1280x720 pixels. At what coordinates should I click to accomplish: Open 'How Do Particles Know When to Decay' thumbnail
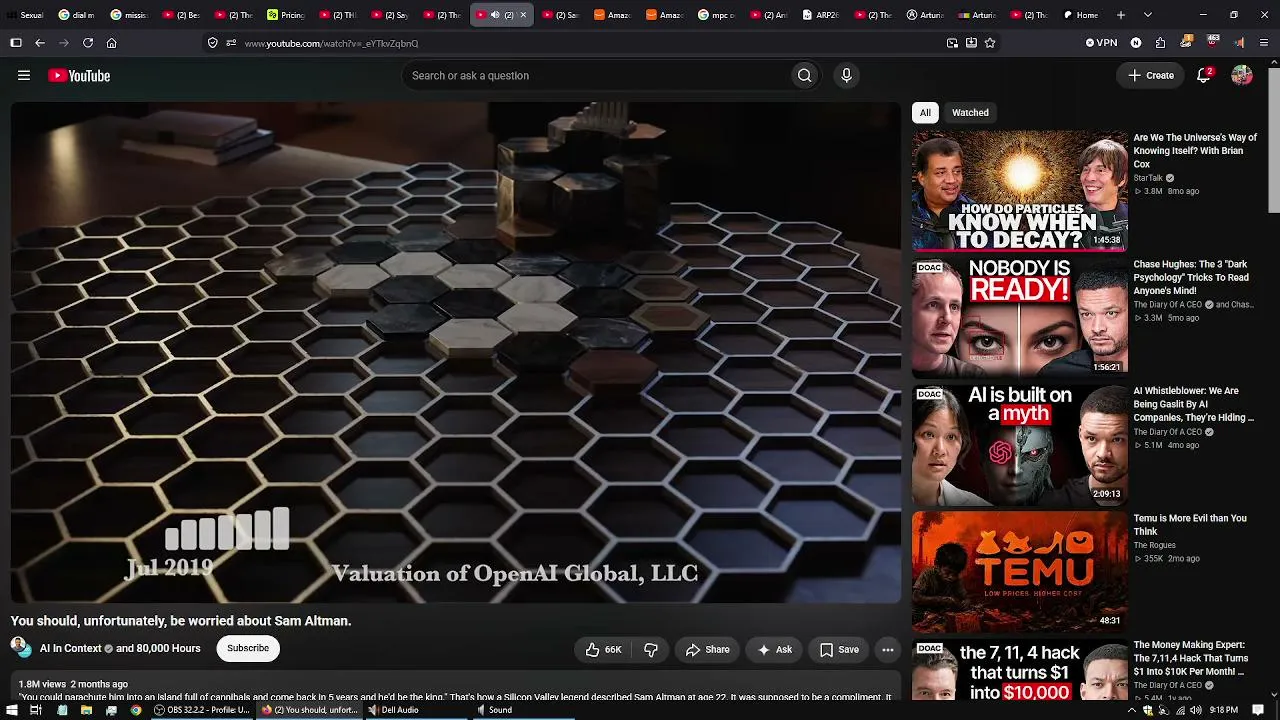pyautogui.click(x=1019, y=190)
